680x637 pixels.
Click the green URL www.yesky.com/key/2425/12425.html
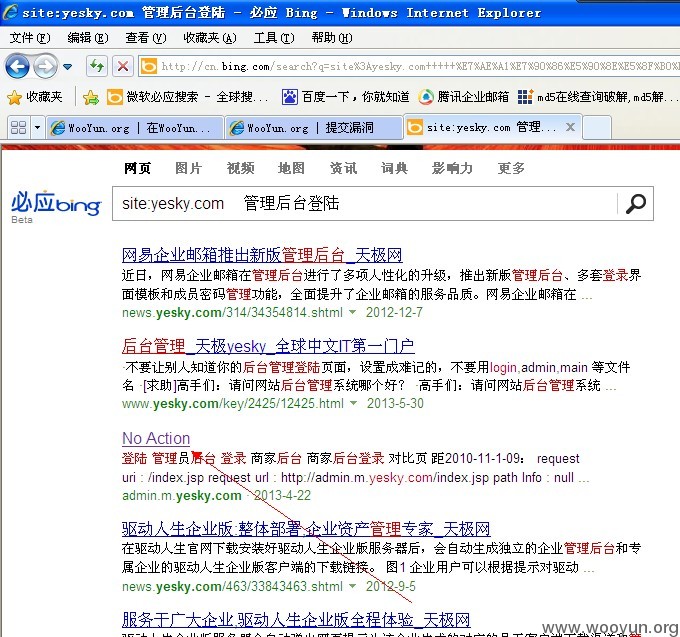[x=233, y=403]
